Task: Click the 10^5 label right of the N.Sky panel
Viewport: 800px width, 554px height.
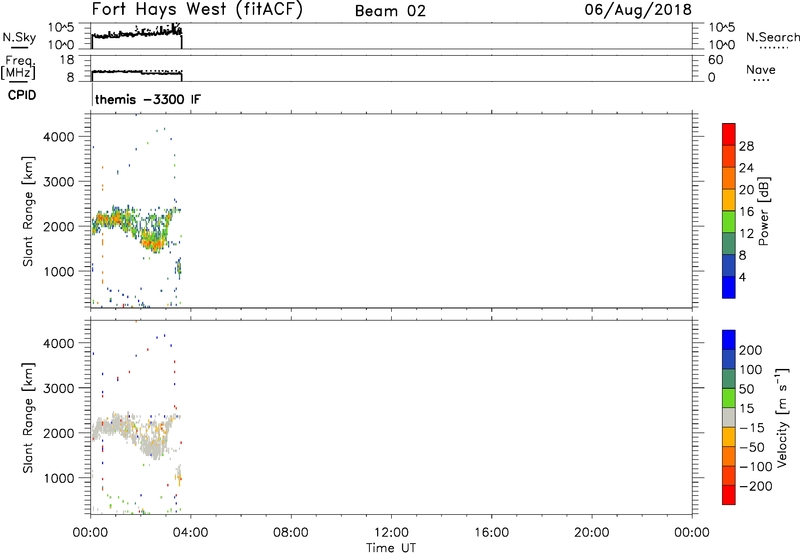Action: (722, 28)
